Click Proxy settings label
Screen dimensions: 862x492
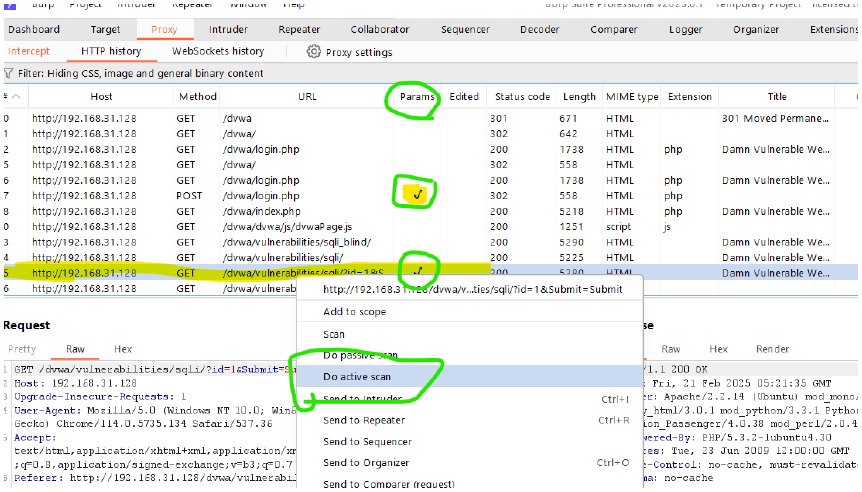click(359, 52)
